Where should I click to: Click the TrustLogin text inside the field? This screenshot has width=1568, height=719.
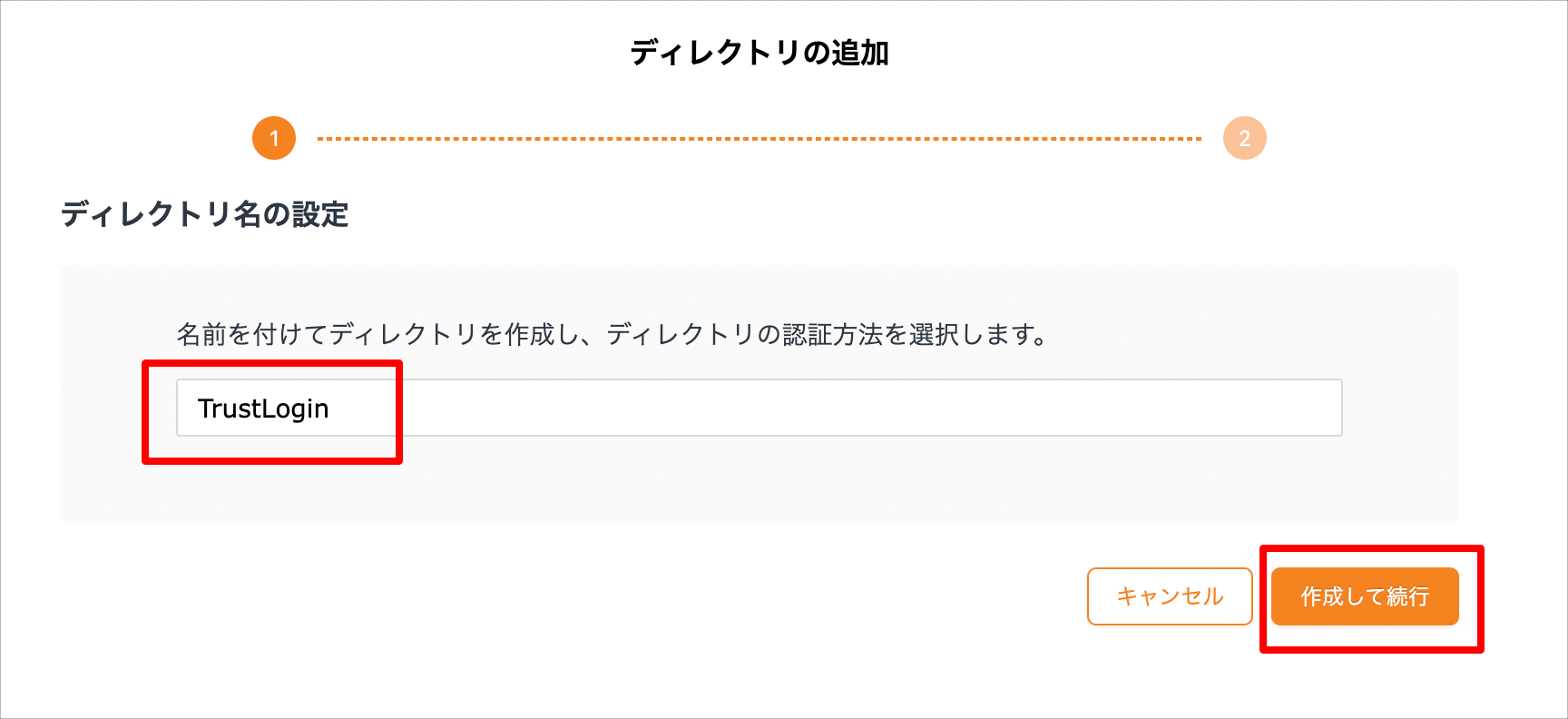tap(263, 409)
